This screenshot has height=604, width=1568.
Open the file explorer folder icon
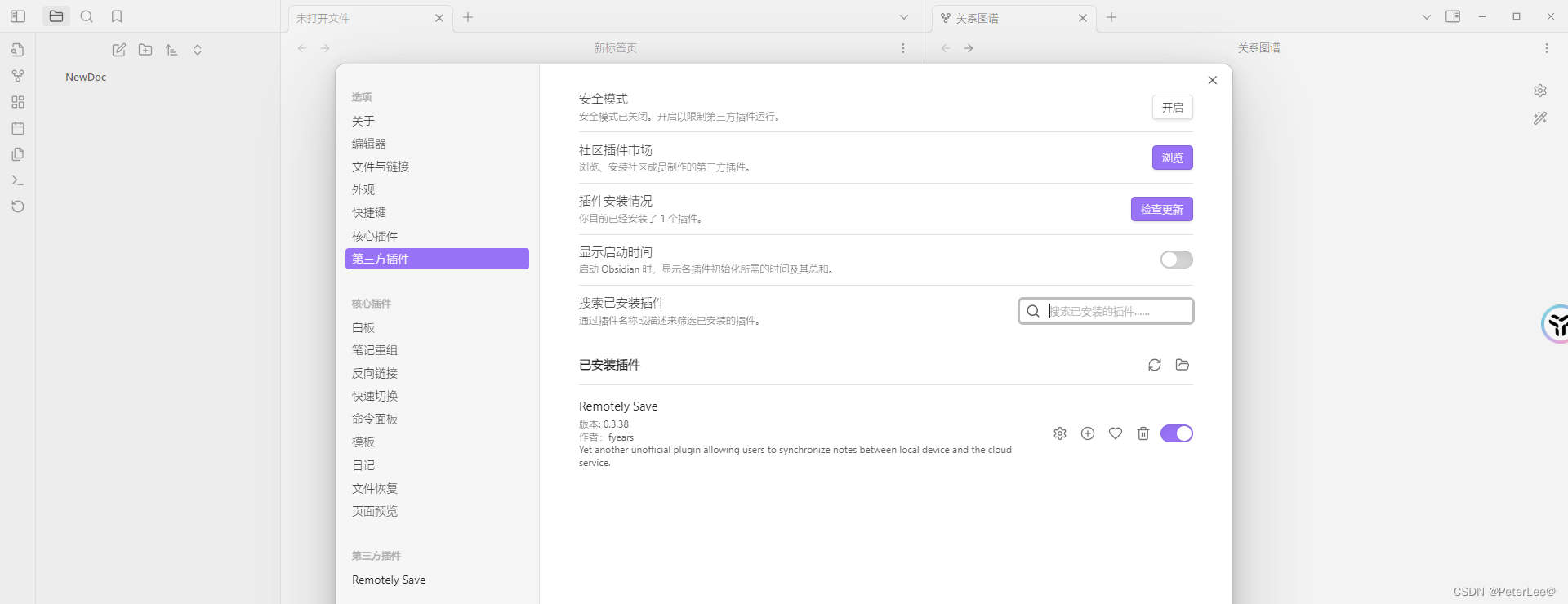tap(56, 16)
